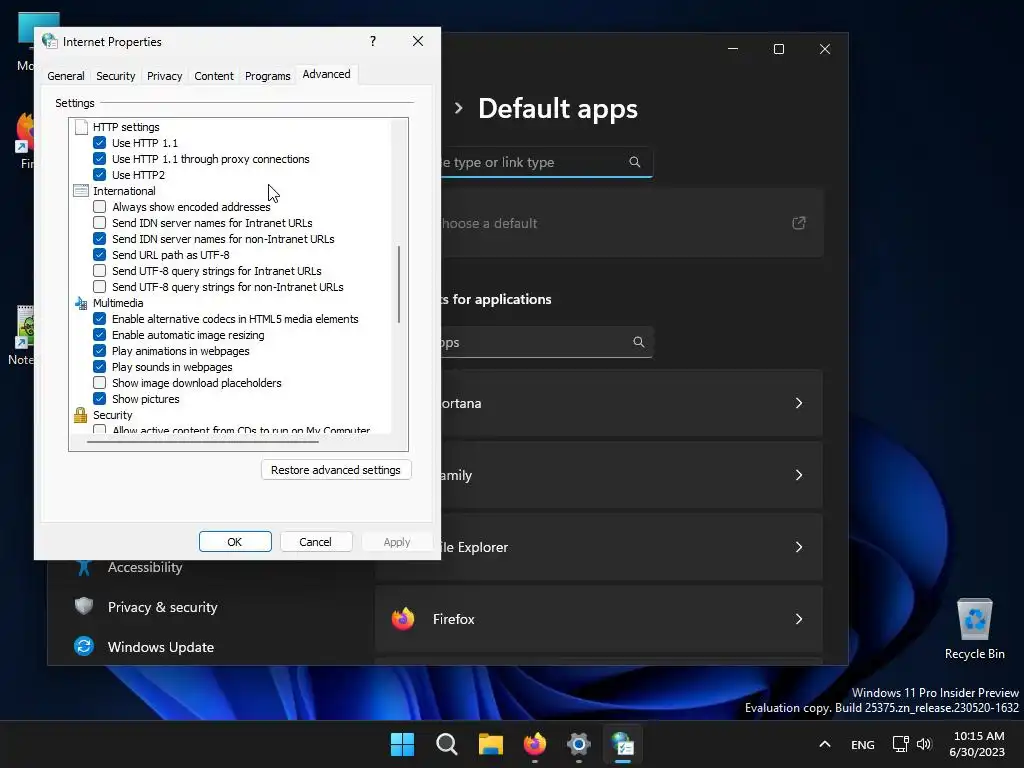Uncheck Show pictures
Screen dimensions: 1024x768
click(99, 398)
